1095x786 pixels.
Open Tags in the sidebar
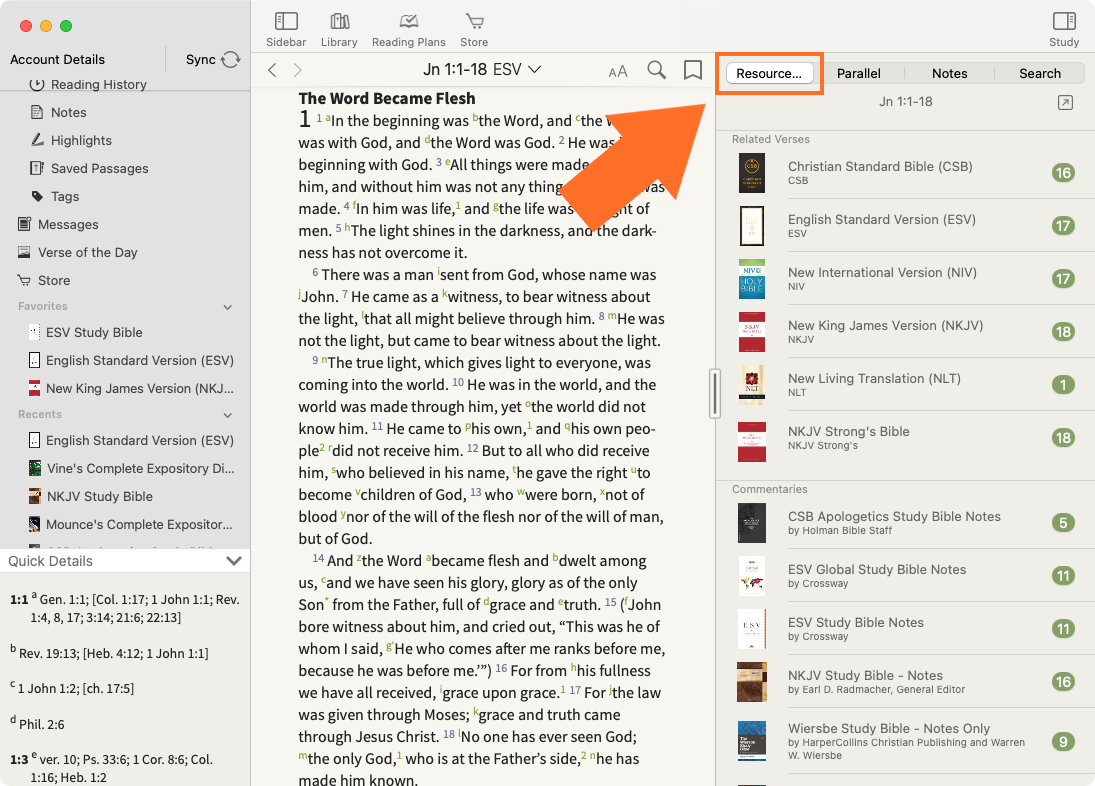(x=54, y=196)
